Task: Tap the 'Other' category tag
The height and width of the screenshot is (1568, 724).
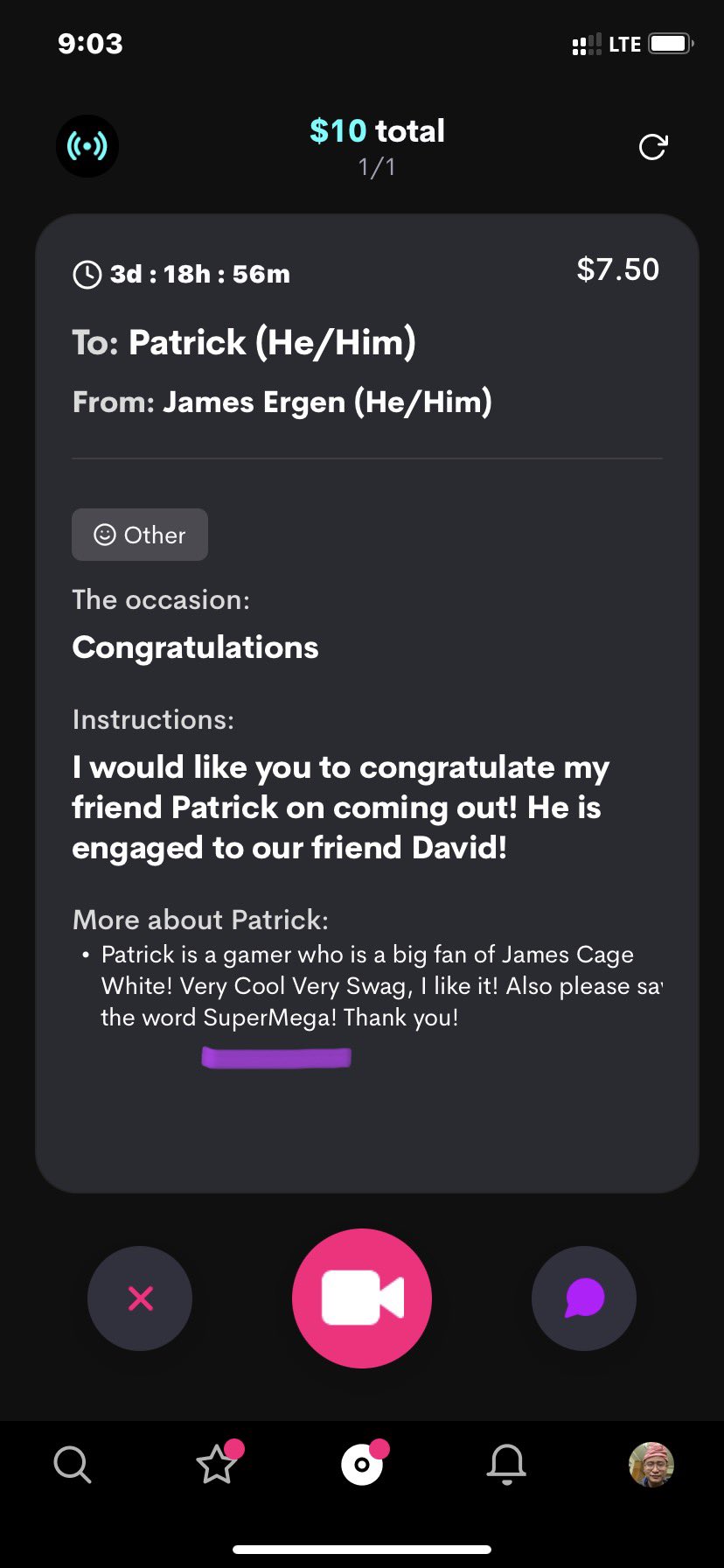Action: point(140,535)
